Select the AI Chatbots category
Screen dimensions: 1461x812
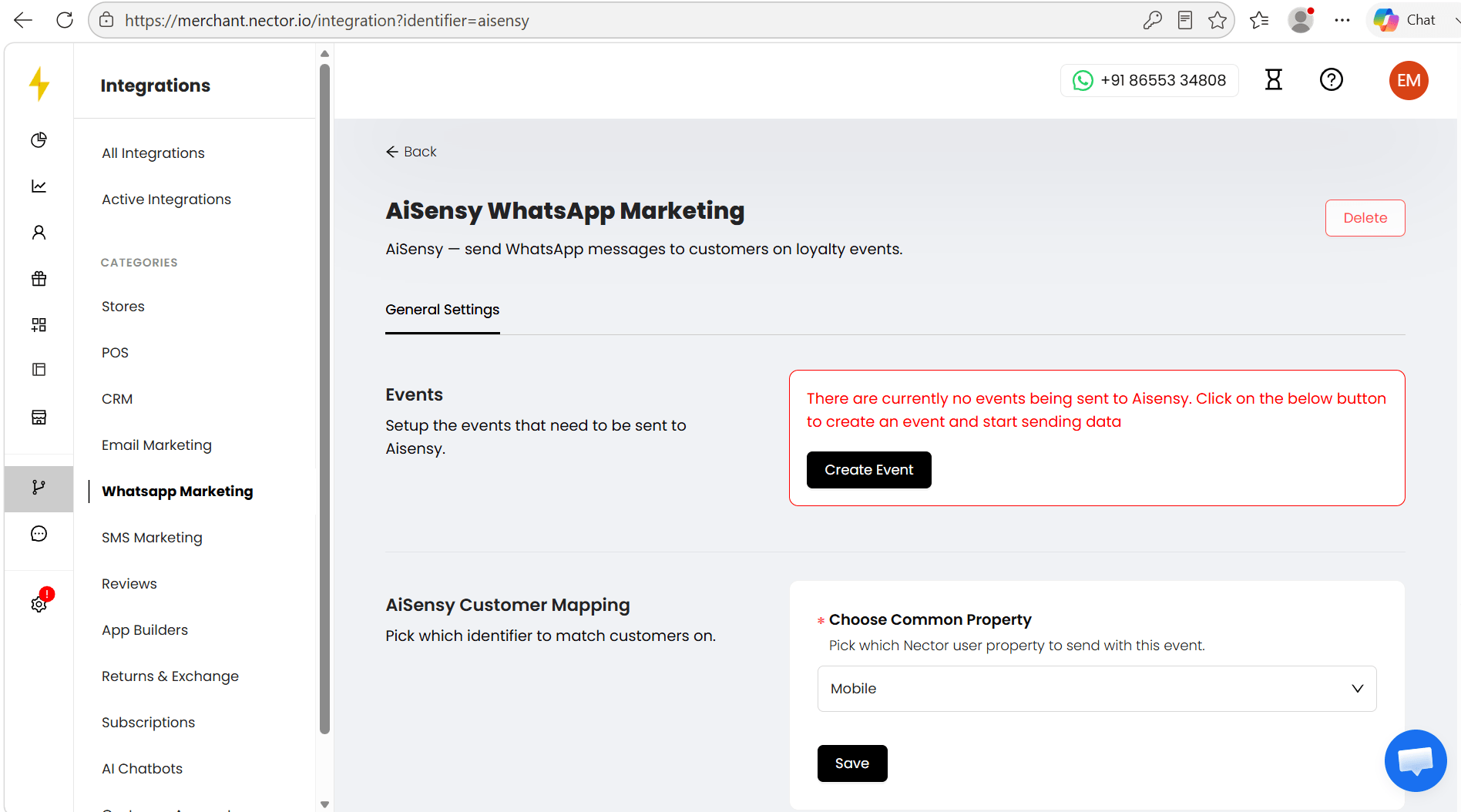143,769
